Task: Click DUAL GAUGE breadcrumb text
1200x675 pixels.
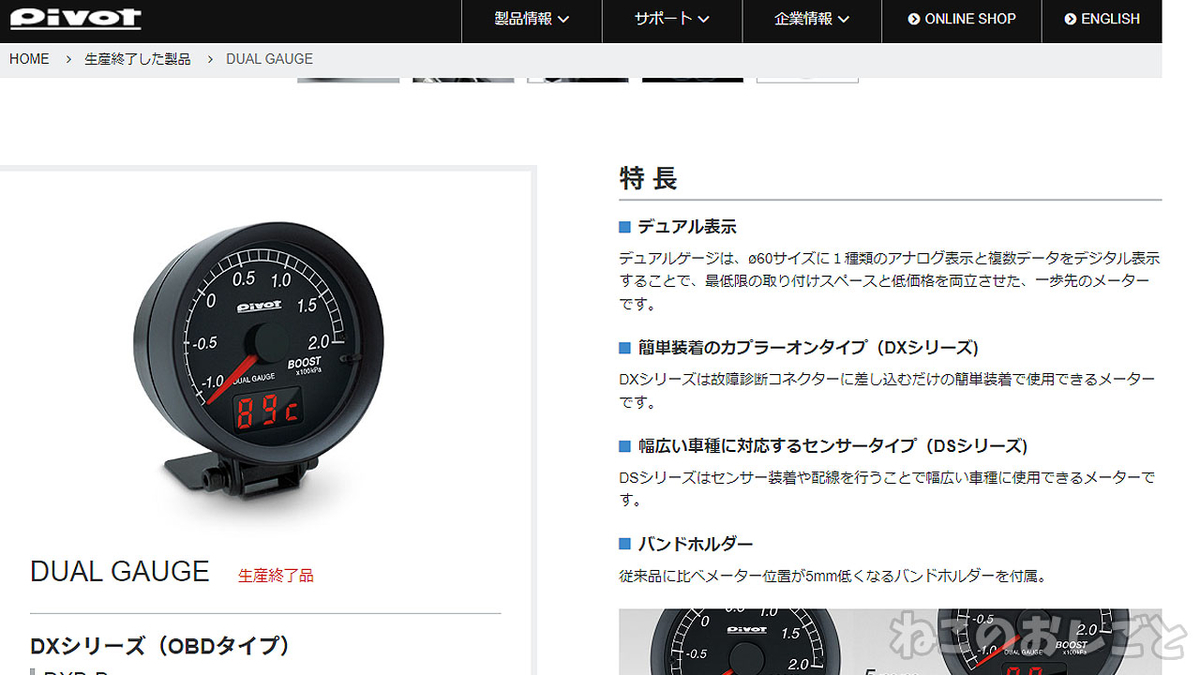Action: (x=269, y=59)
